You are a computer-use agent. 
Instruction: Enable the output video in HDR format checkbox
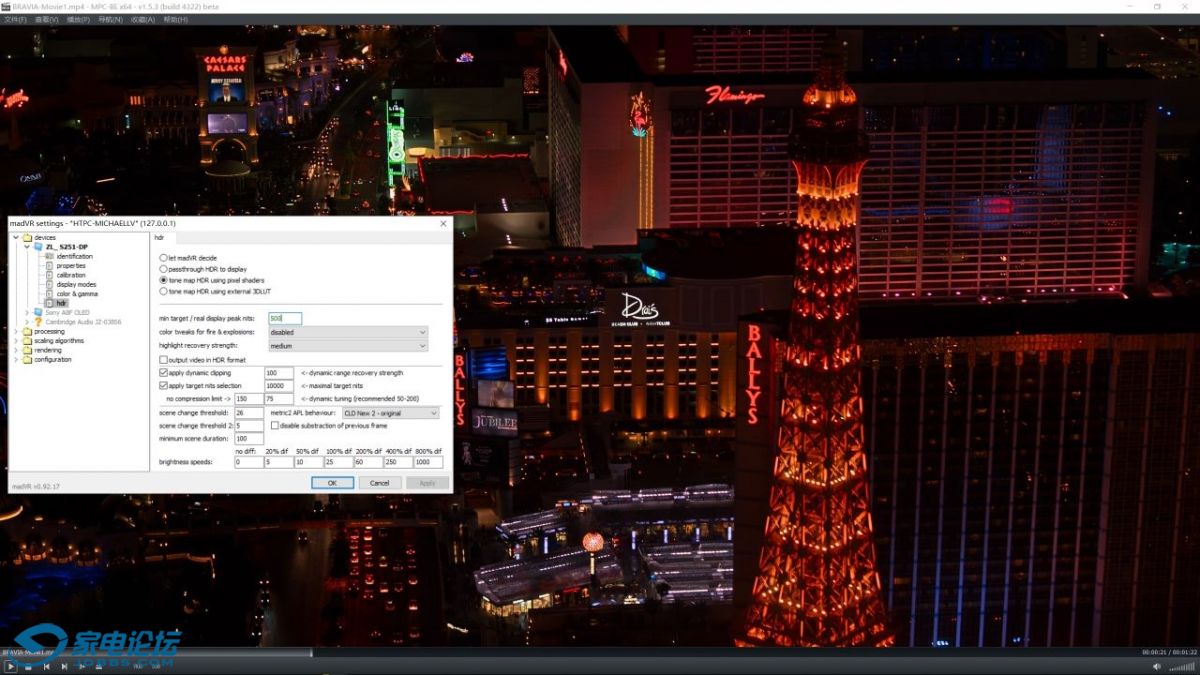pyautogui.click(x=162, y=359)
